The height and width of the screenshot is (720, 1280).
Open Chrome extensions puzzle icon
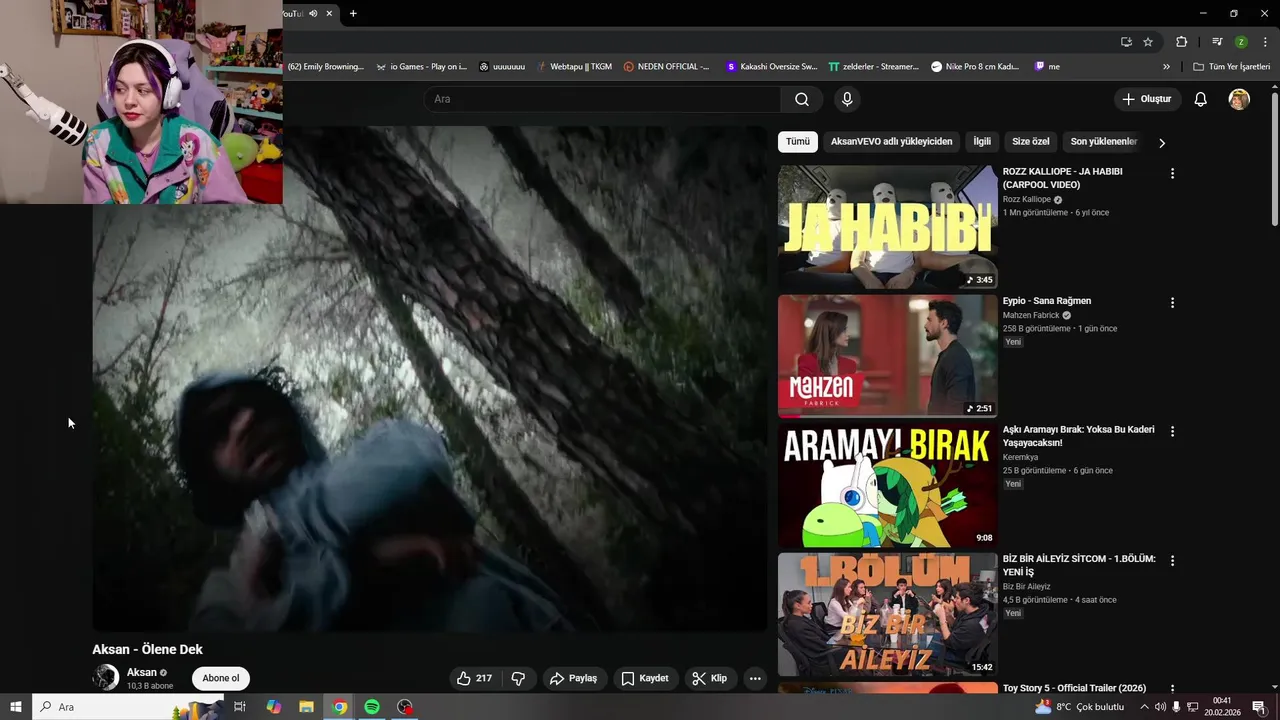1181,42
